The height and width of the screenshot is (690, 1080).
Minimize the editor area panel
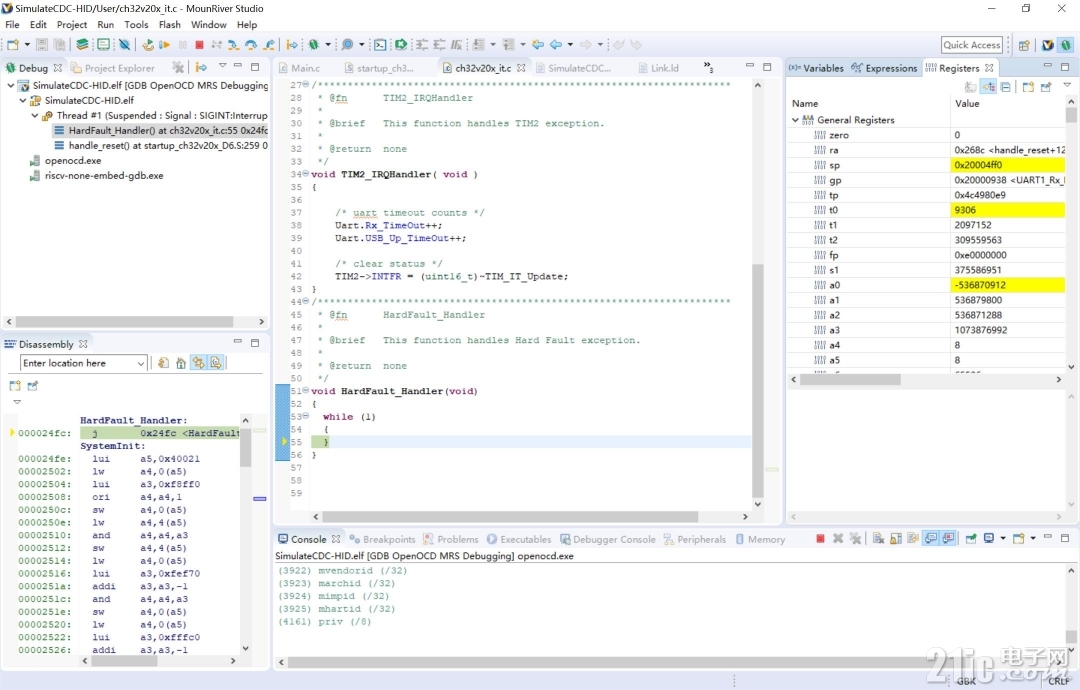coord(750,66)
